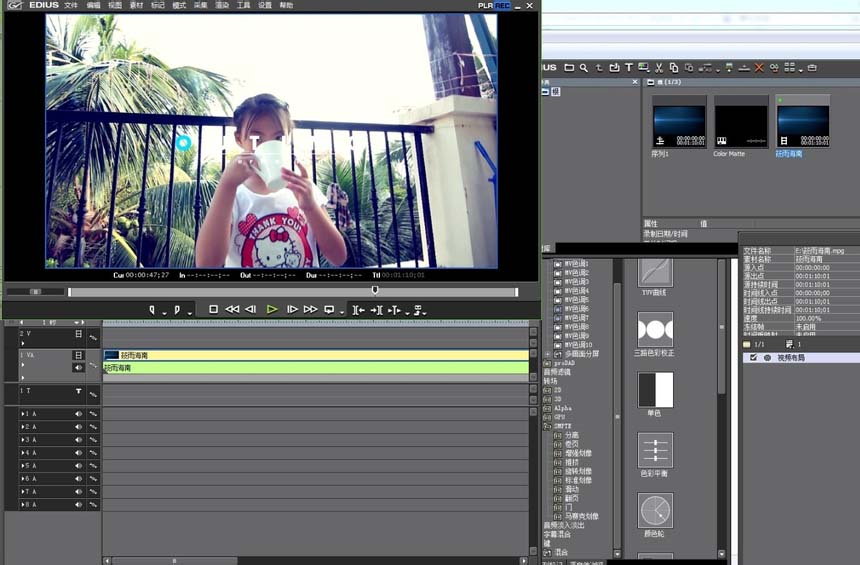The height and width of the screenshot is (565, 860).
Task: Uncheck the 视频布局 checkbox
Action: [753, 357]
